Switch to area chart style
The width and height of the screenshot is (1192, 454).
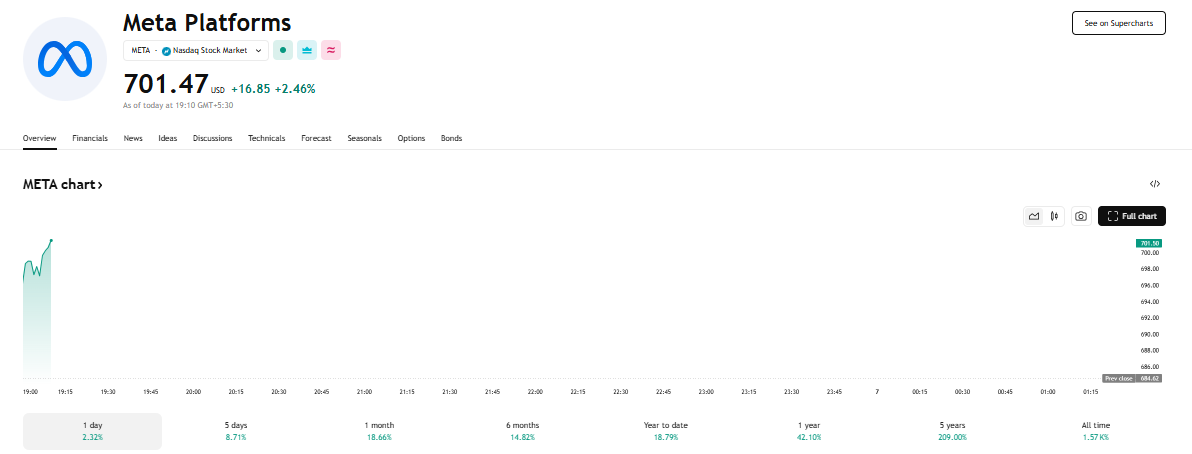(1034, 216)
